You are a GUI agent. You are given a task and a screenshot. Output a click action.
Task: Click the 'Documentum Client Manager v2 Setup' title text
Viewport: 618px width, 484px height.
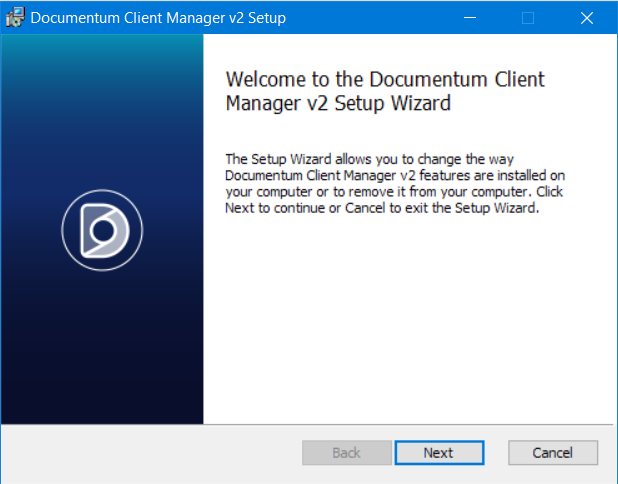click(158, 18)
